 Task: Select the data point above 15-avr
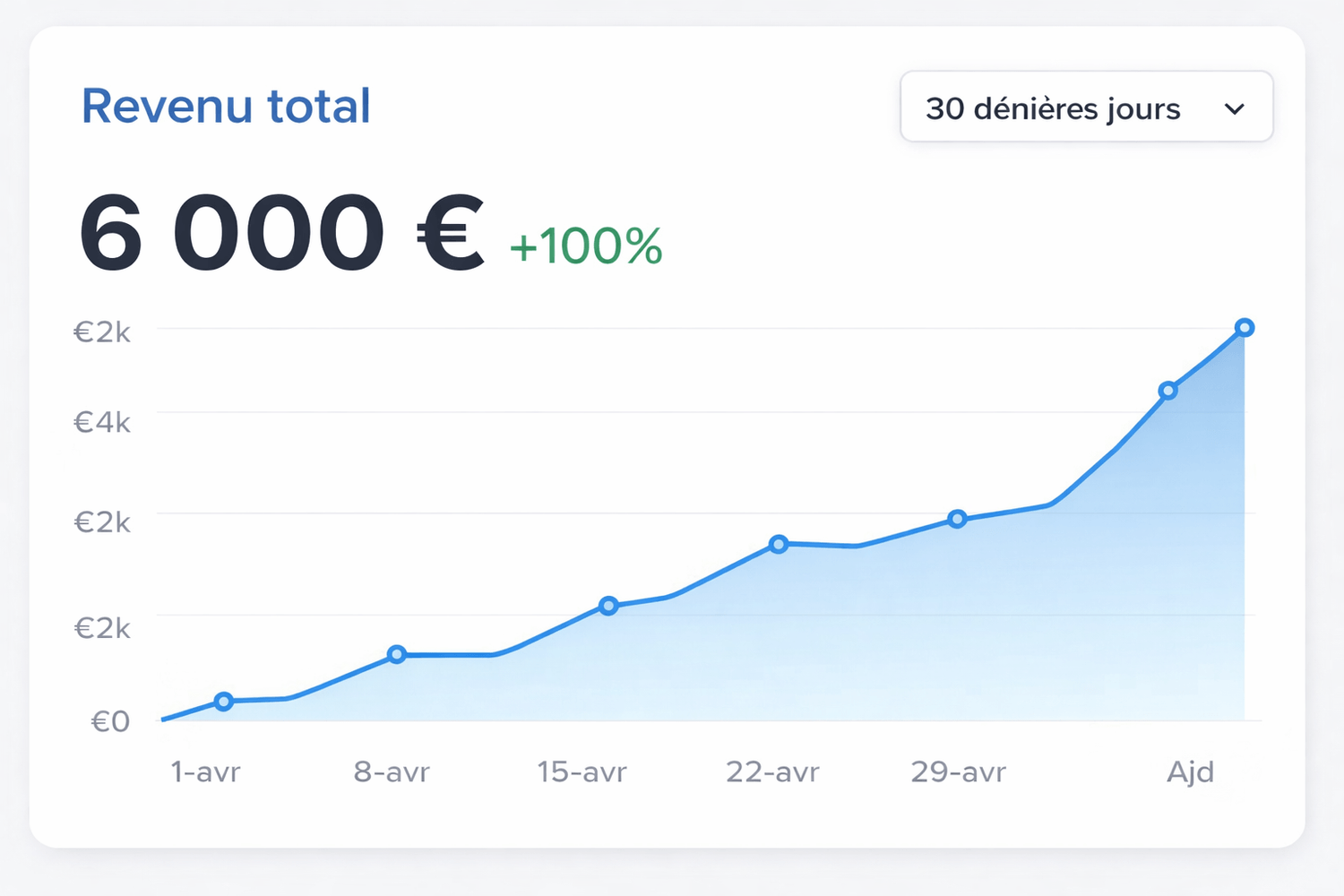pyautogui.click(x=608, y=606)
